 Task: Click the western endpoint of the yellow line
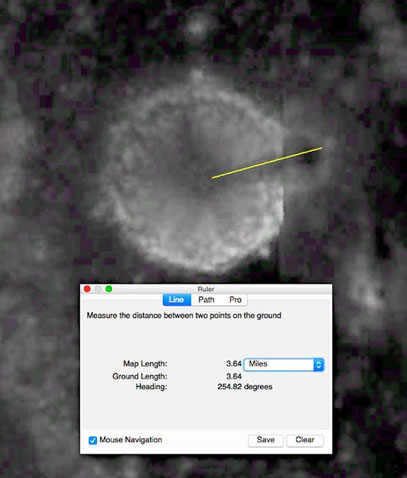pos(212,178)
